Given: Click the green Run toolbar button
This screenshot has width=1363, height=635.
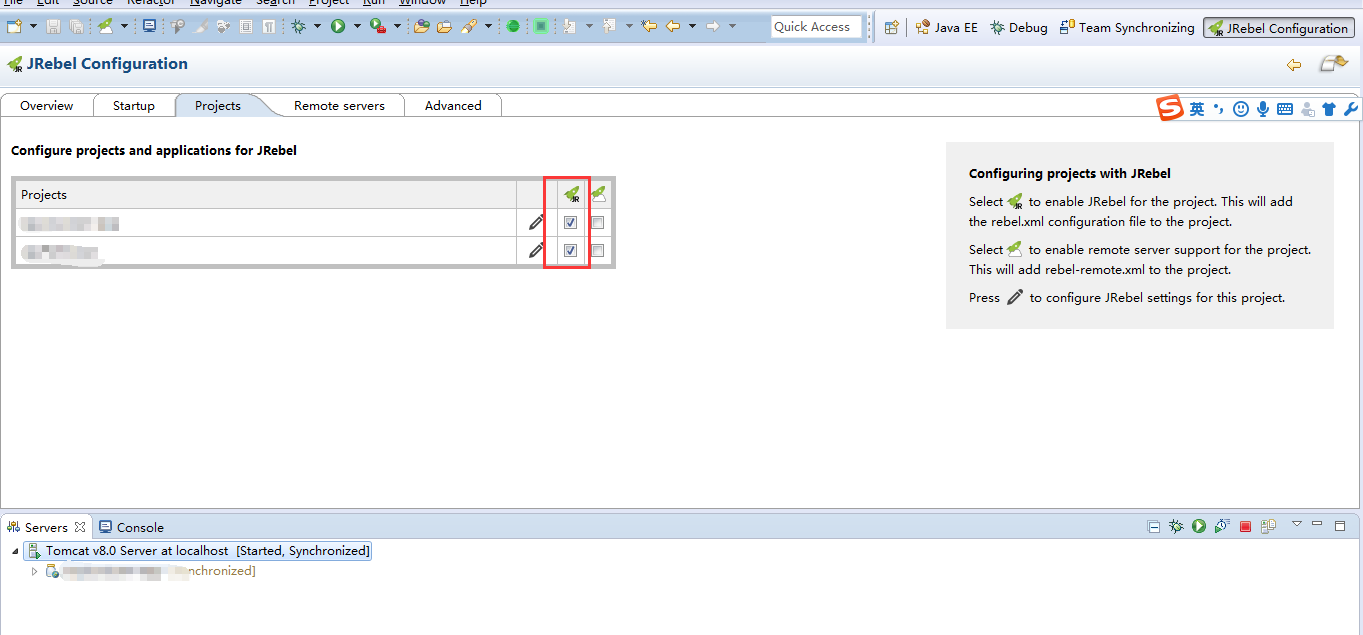Looking at the screenshot, I should 338,26.
